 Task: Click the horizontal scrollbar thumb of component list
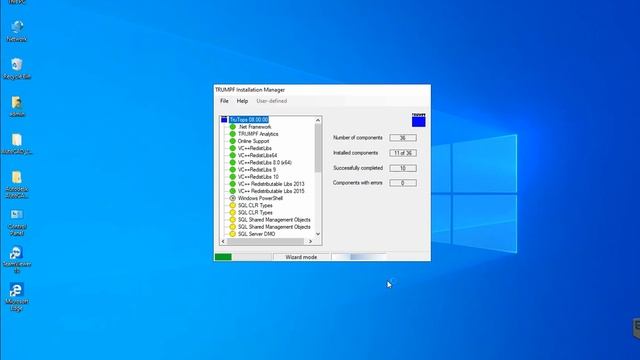265,242
